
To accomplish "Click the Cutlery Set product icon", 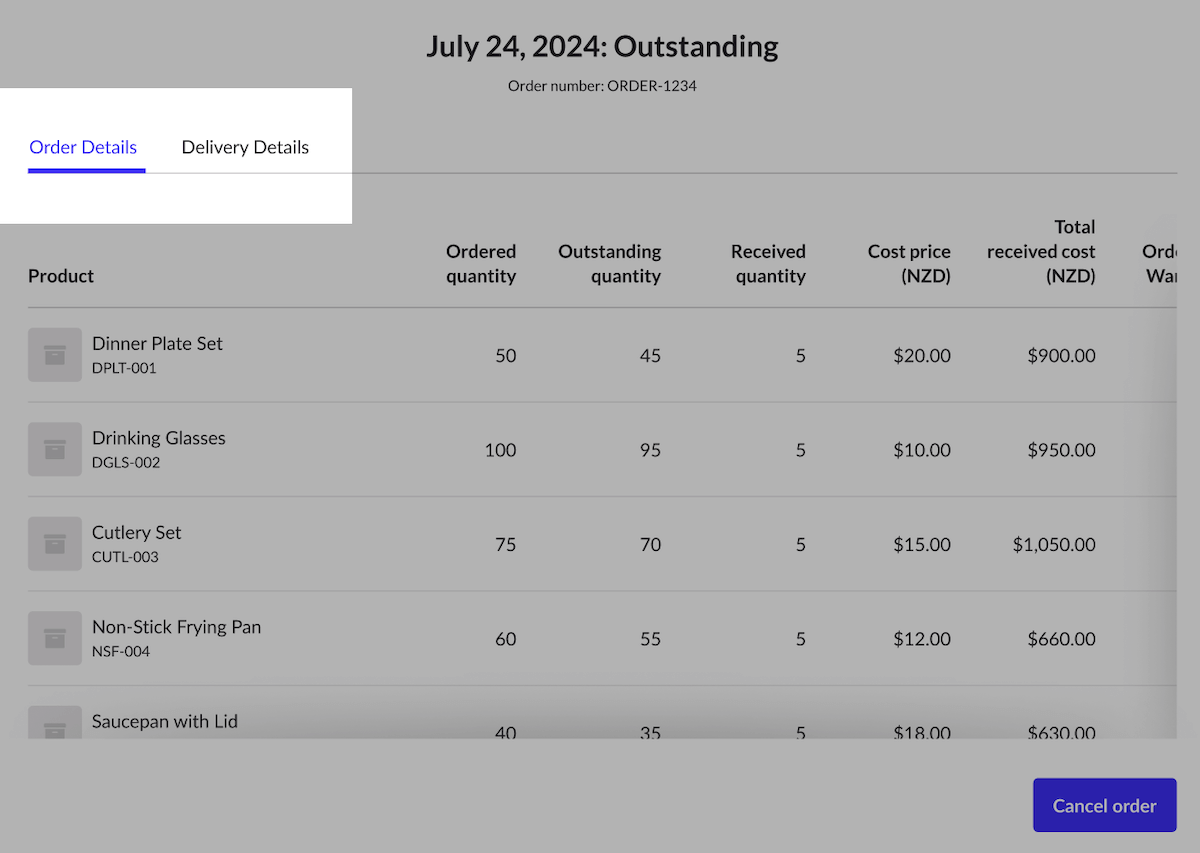I will [55, 544].
